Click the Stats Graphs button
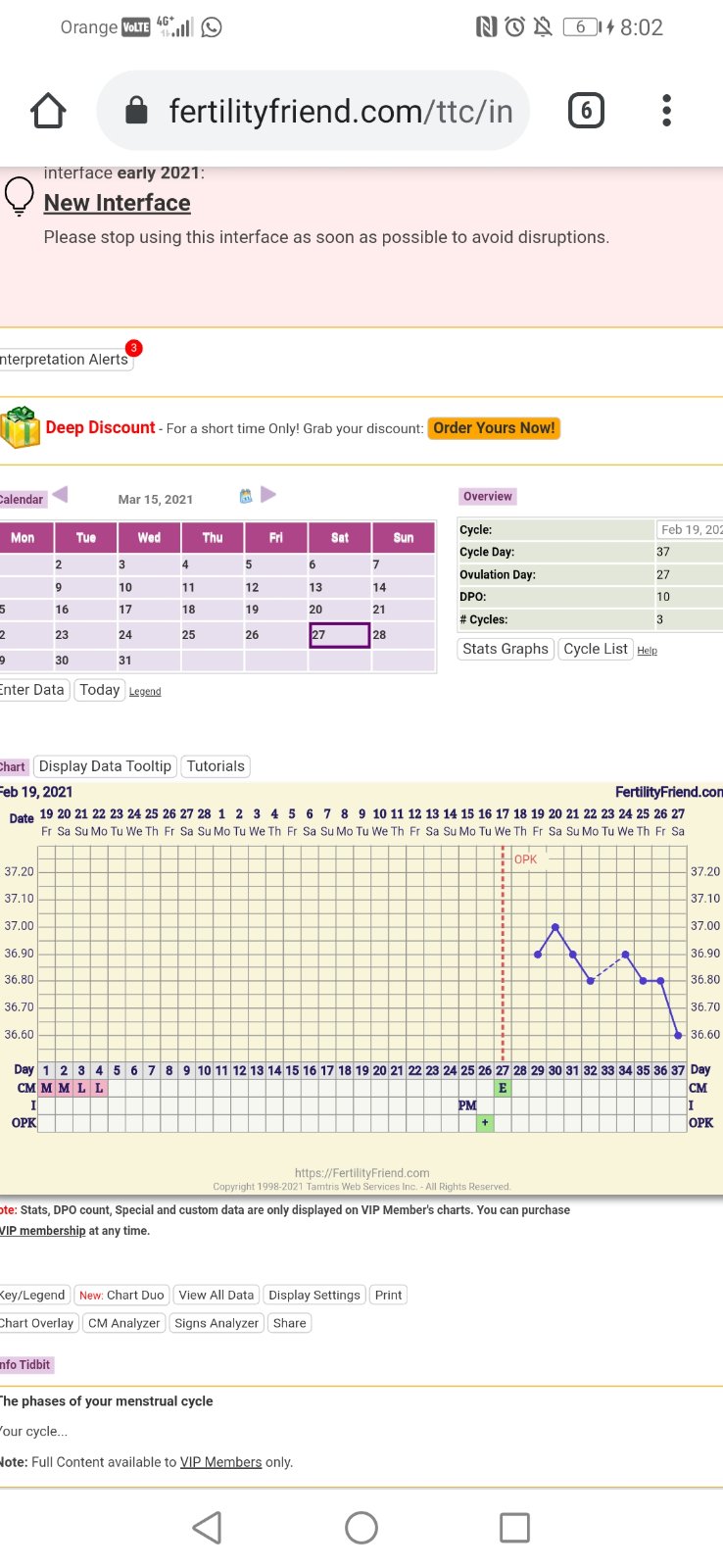The image size is (723, 1568). pos(506,649)
